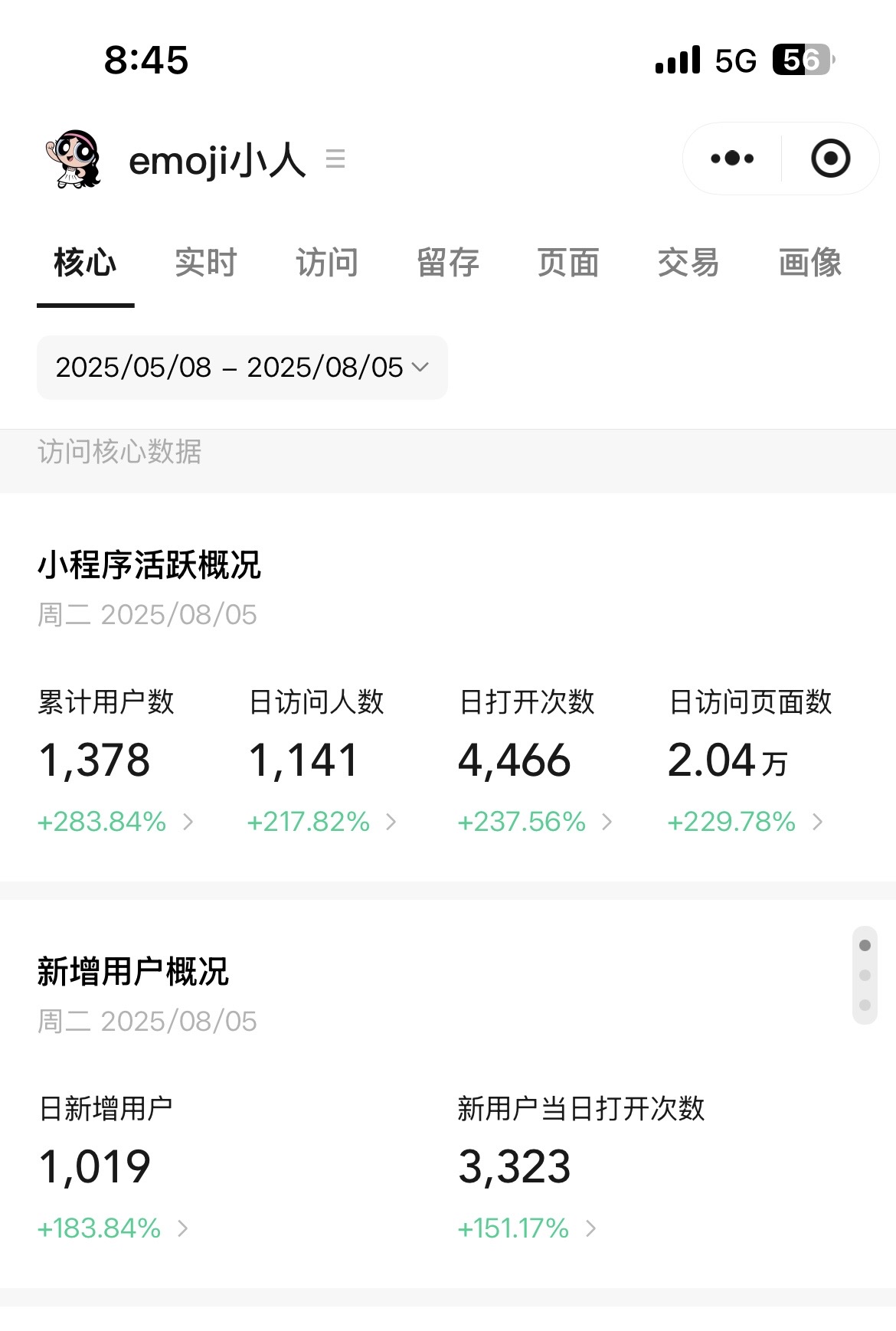Tap the 日新增用户 value 1,019
This screenshot has width=896, height=1331.
point(94,1167)
